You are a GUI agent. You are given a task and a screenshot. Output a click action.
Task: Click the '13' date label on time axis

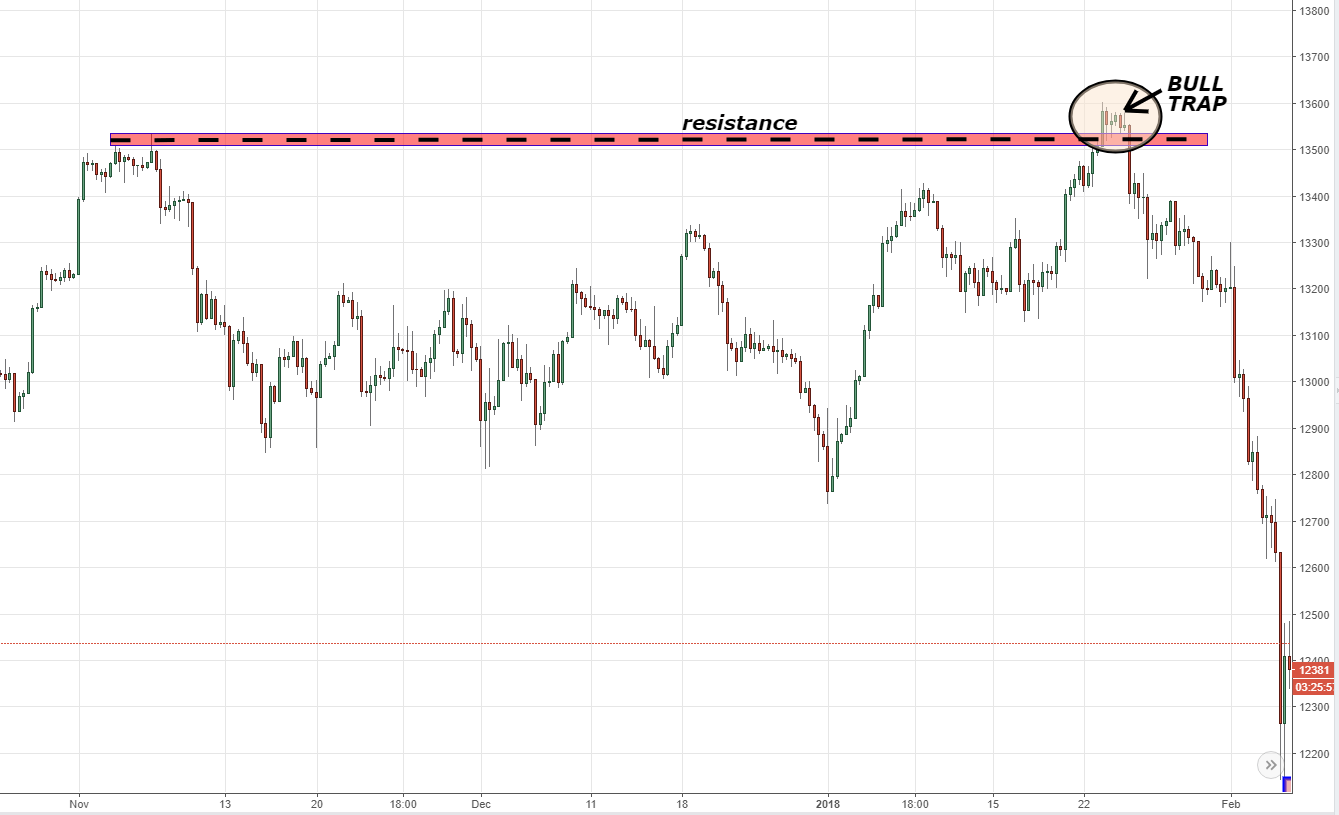pos(226,803)
